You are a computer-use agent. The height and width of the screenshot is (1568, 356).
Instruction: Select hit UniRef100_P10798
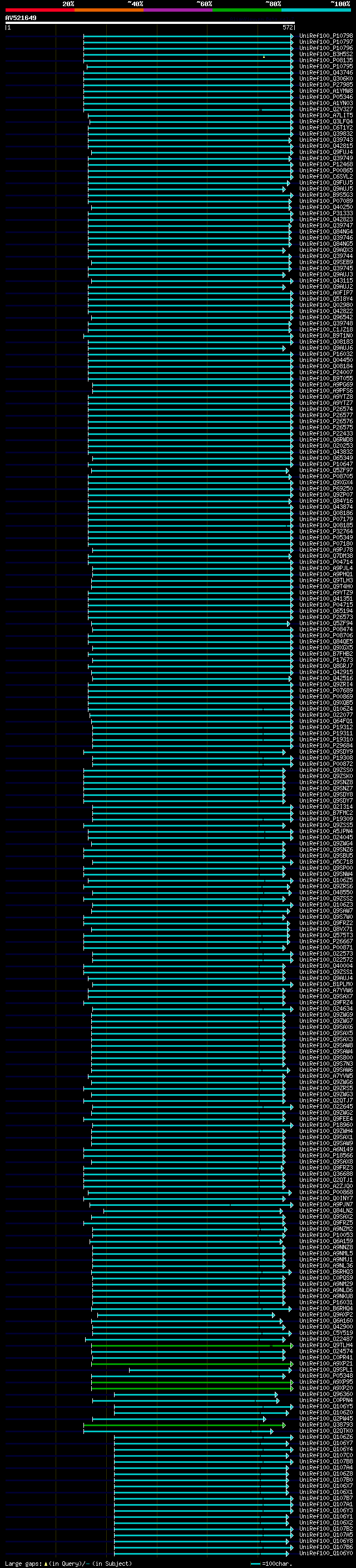click(x=326, y=36)
